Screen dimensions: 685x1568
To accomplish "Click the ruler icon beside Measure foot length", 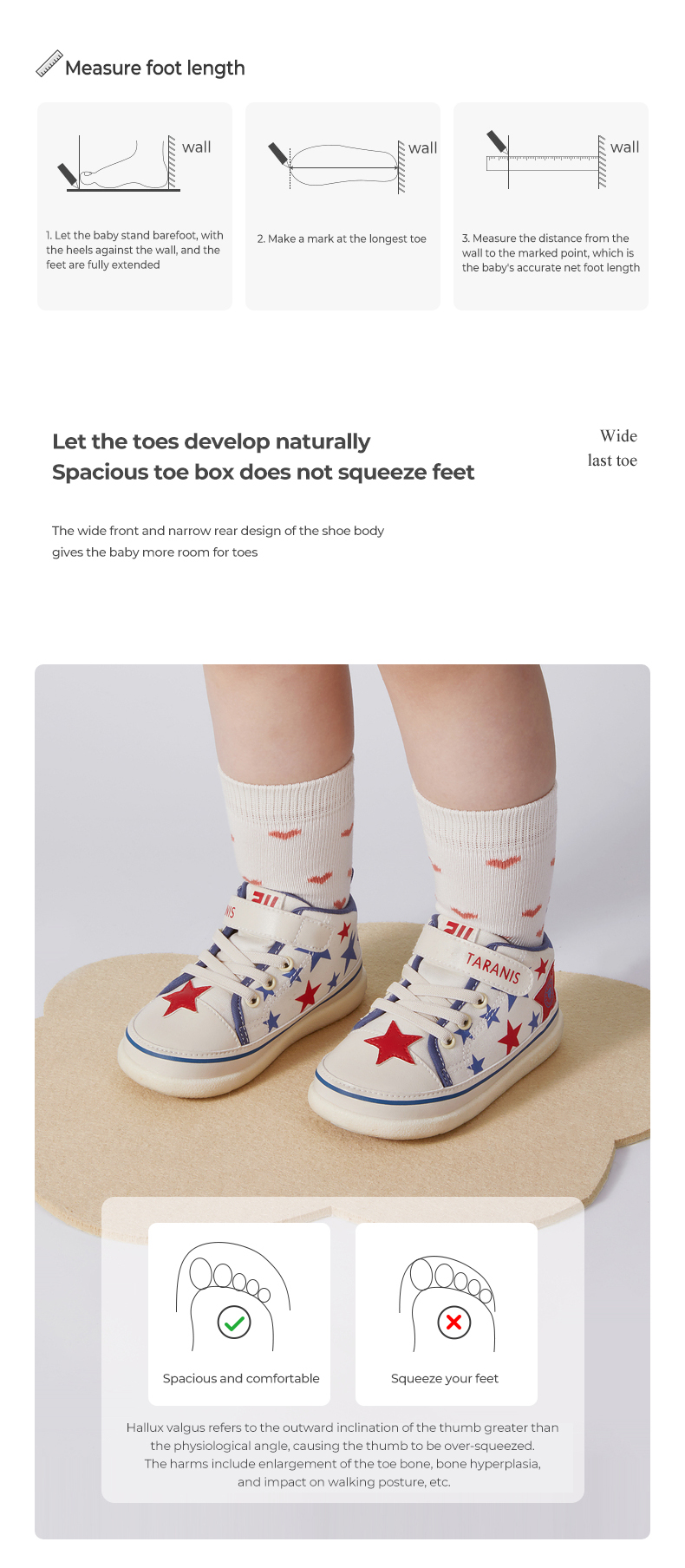I will pos(49,64).
